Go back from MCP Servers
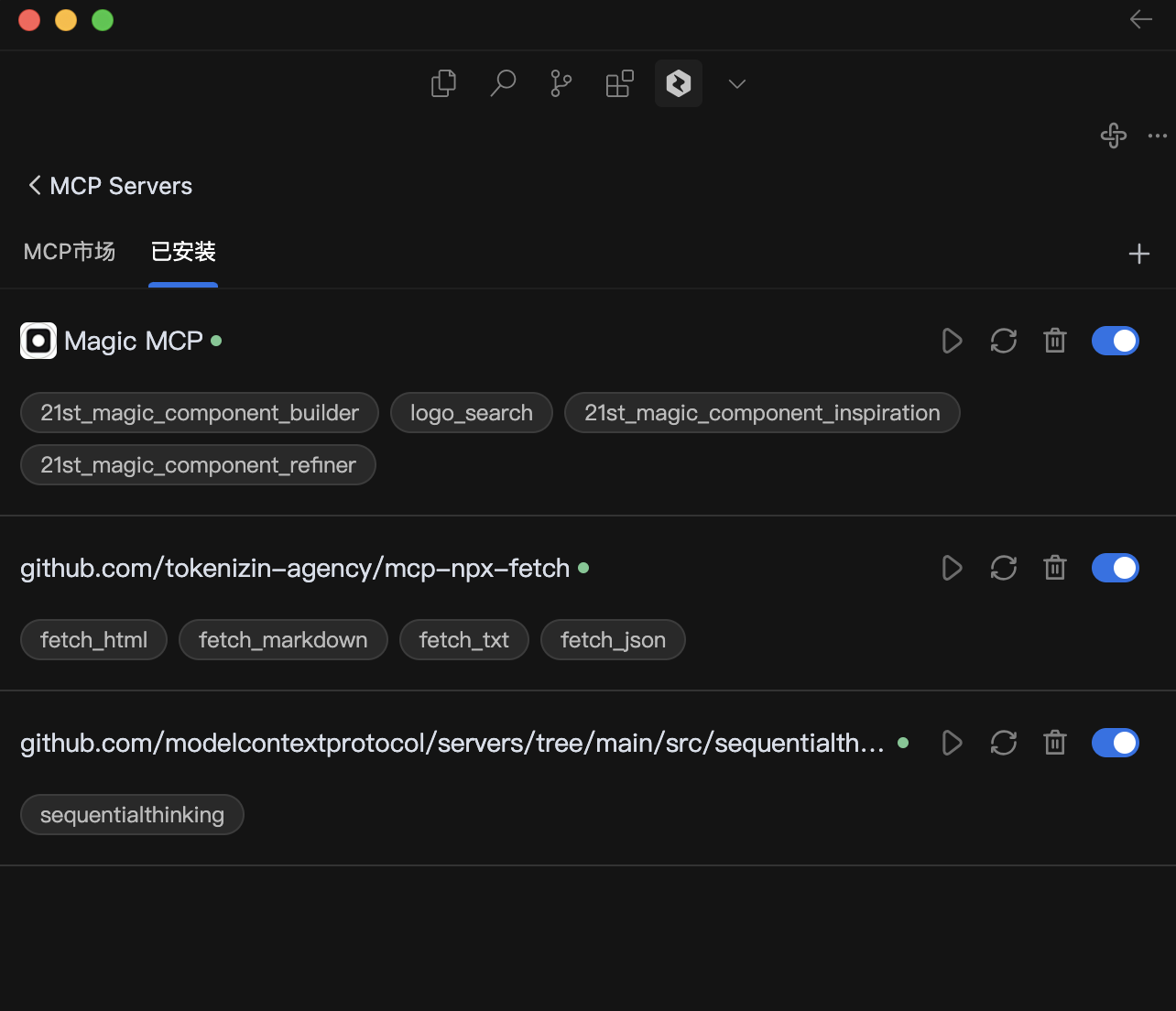 [x=35, y=186]
